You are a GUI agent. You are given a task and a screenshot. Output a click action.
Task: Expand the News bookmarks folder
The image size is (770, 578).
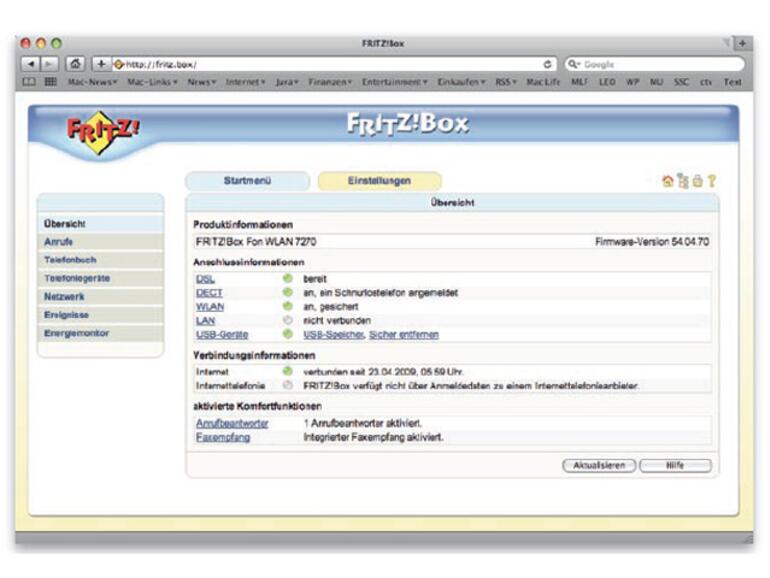click(201, 82)
